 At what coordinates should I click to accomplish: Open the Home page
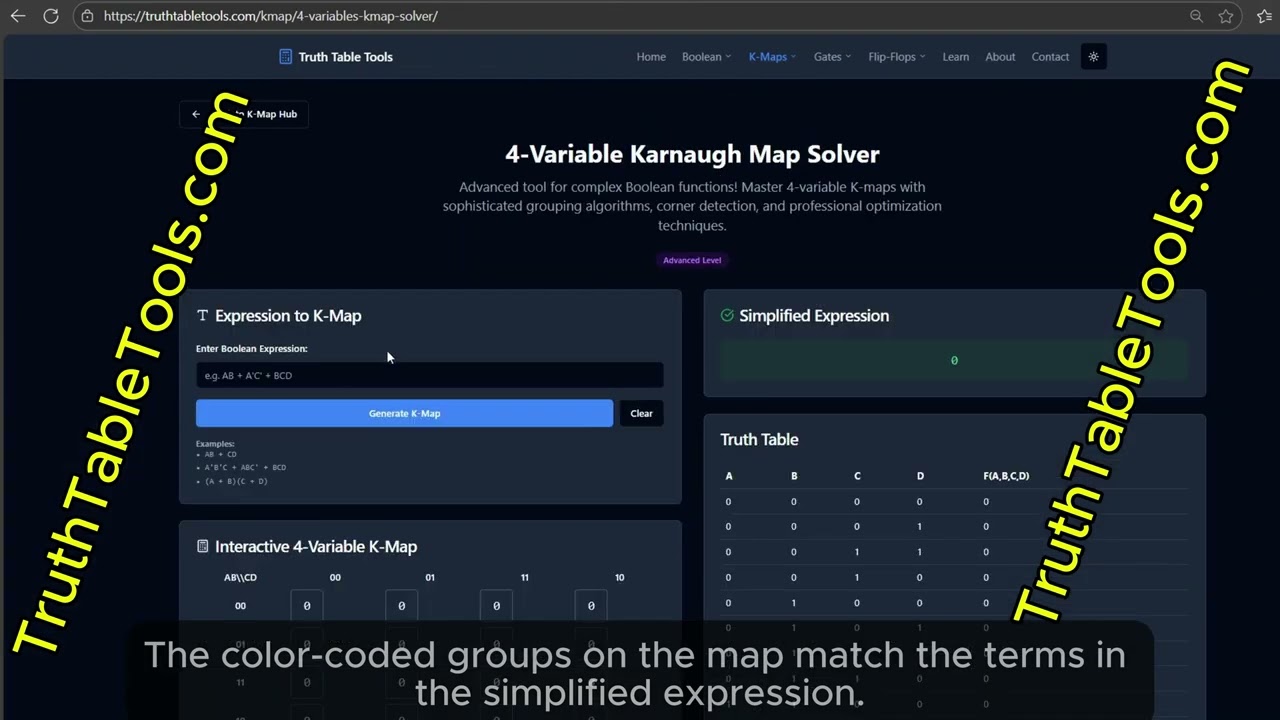(x=651, y=57)
